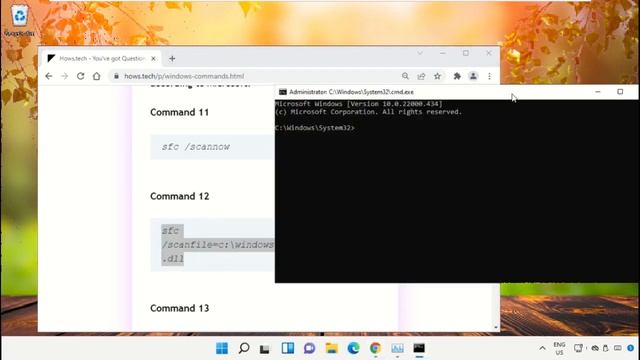Minimize the Chrome window
The width and height of the screenshot is (640, 360).
[442, 53]
